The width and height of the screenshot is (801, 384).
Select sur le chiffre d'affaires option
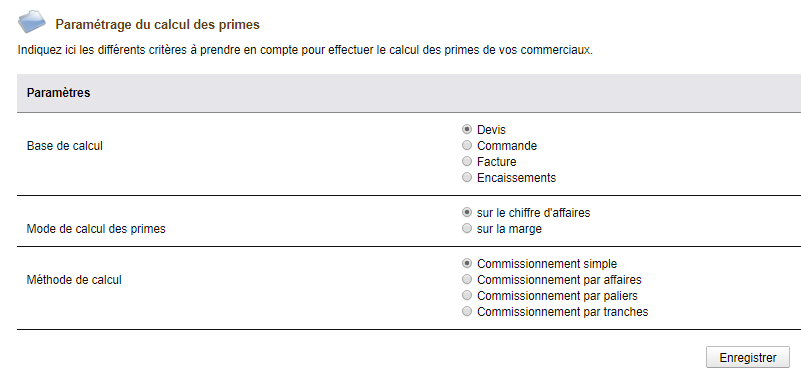[x=466, y=212]
